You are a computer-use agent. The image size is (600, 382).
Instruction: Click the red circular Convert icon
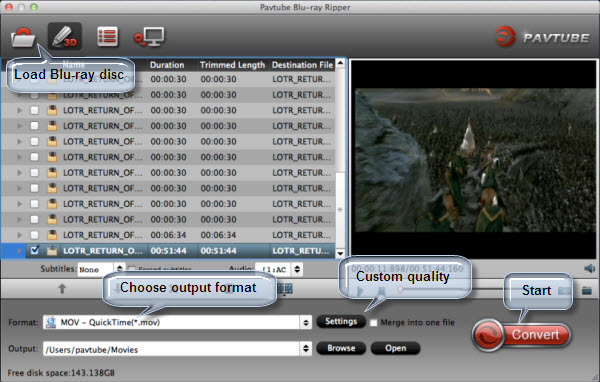[x=488, y=335]
